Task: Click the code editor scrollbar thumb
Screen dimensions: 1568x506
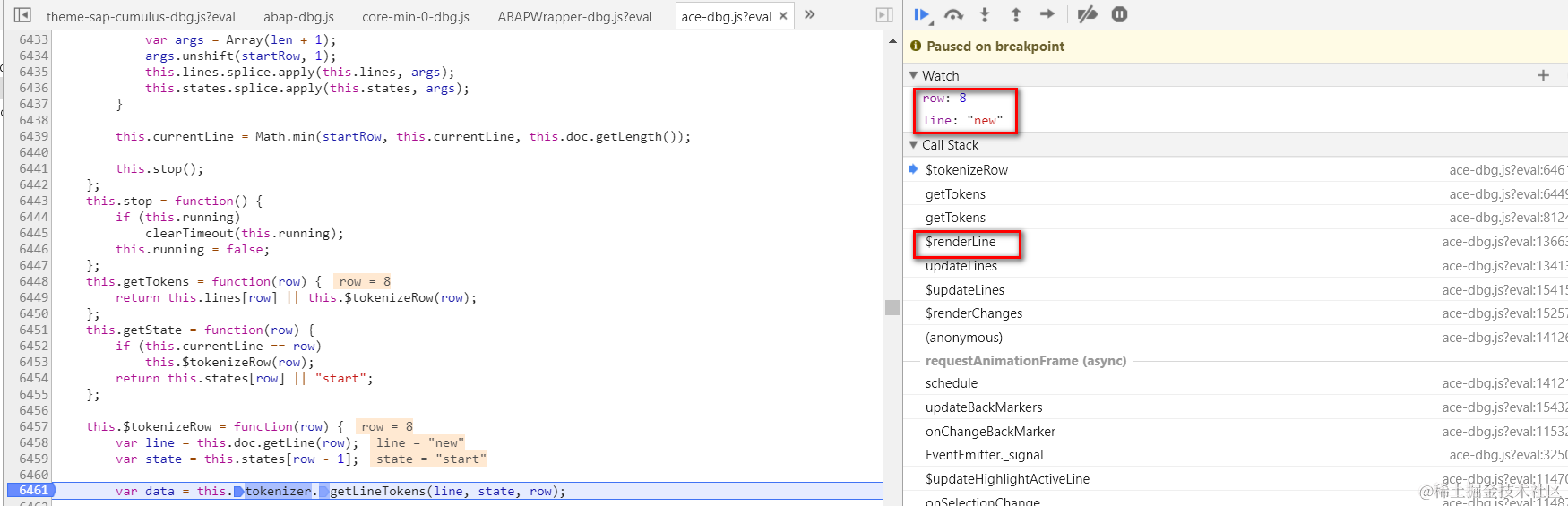Action: click(x=892, y=307)
